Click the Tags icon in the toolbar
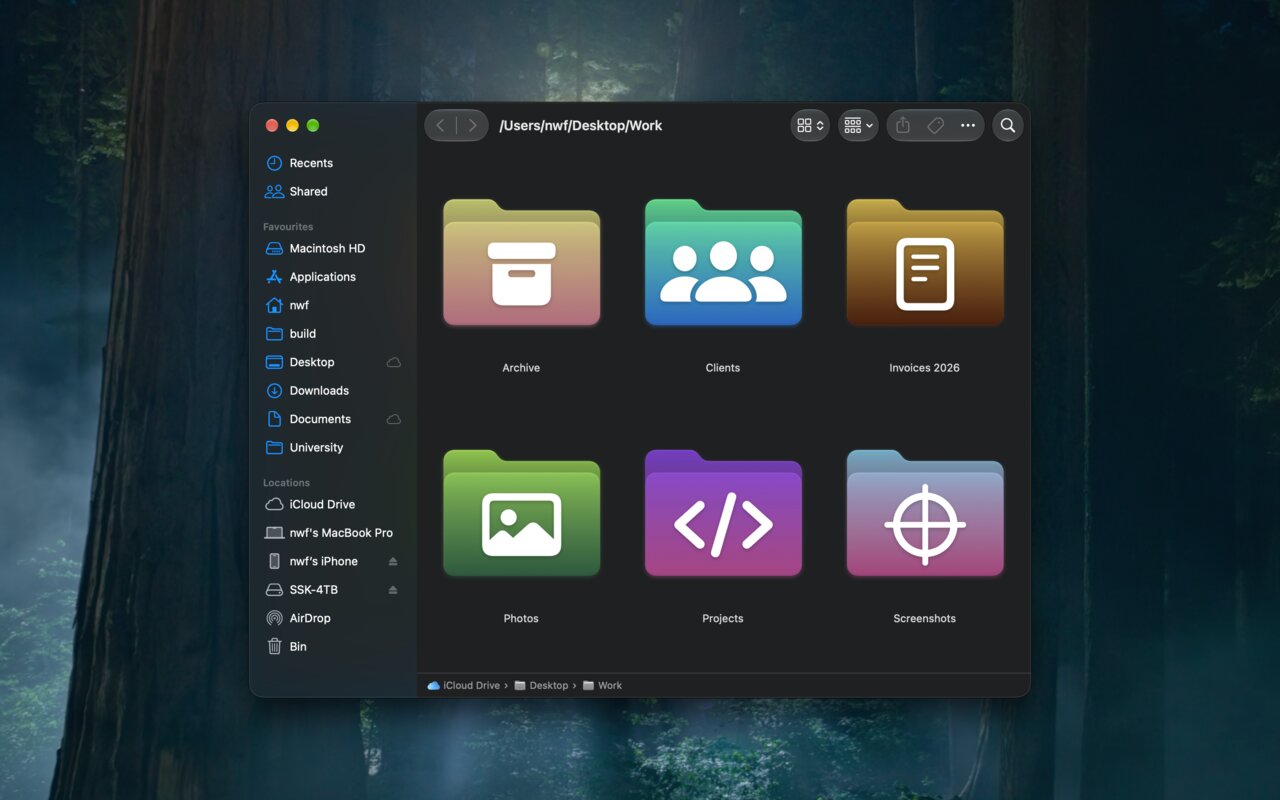This screenshot has width=1280, height=800. point(936,126)
